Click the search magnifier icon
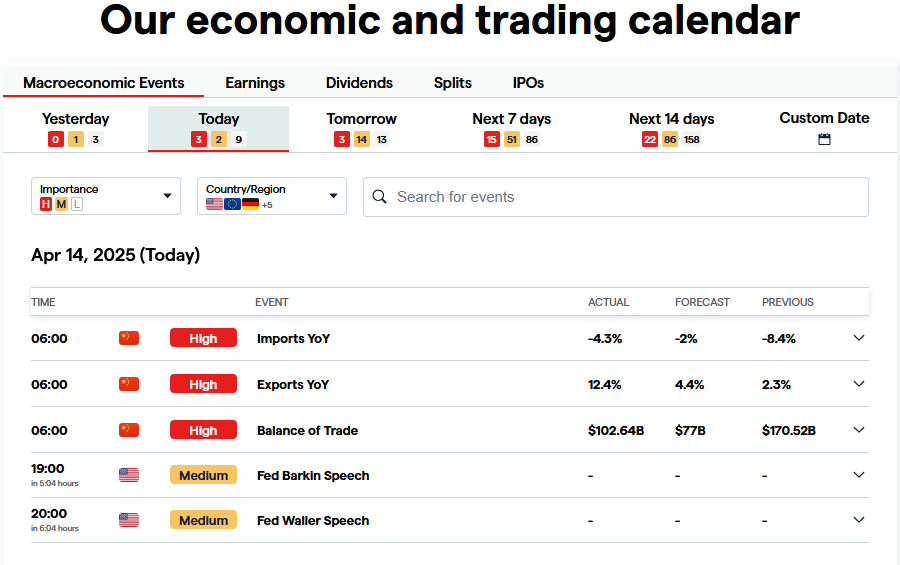The width and height of the screenshot is (900, 565). click(380, 197)
